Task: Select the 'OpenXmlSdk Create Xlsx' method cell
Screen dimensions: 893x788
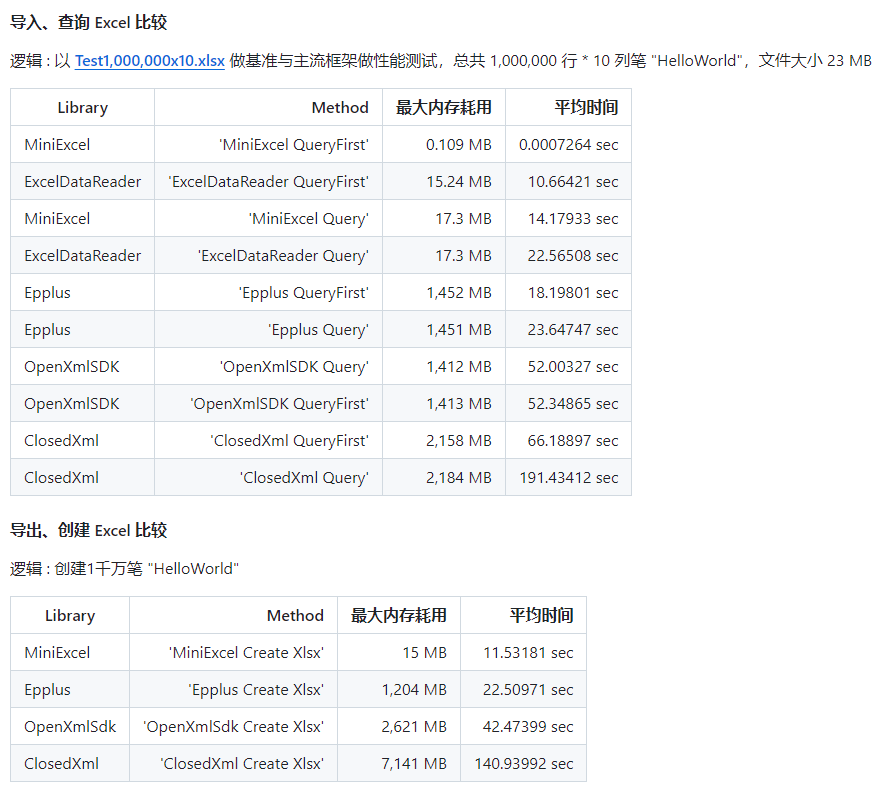Action: (x=233, y=727)
